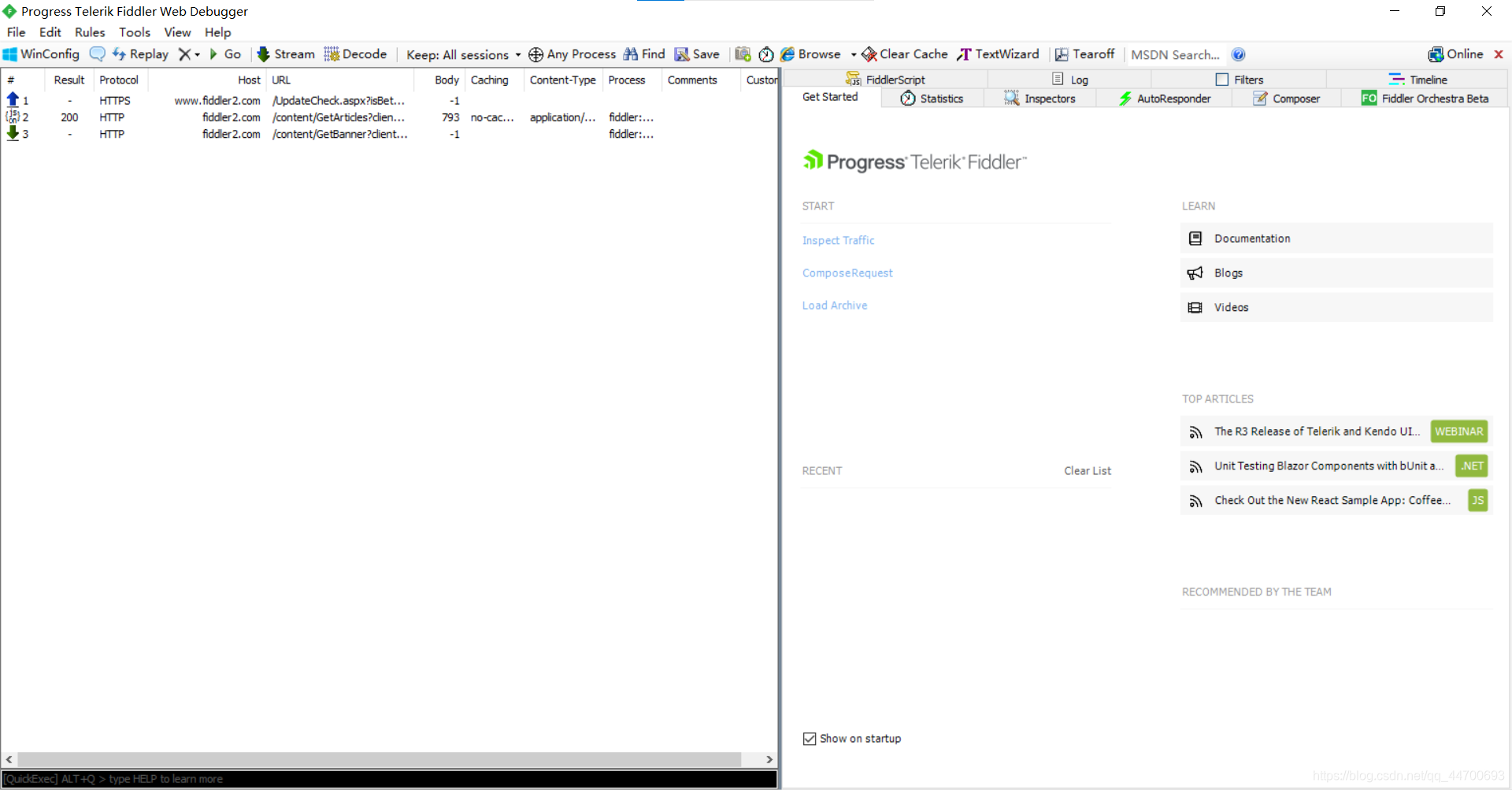Screen dimensions: 1512x790
Task: Click the right arrow of session scrollbar
Action: click(769, 759)
